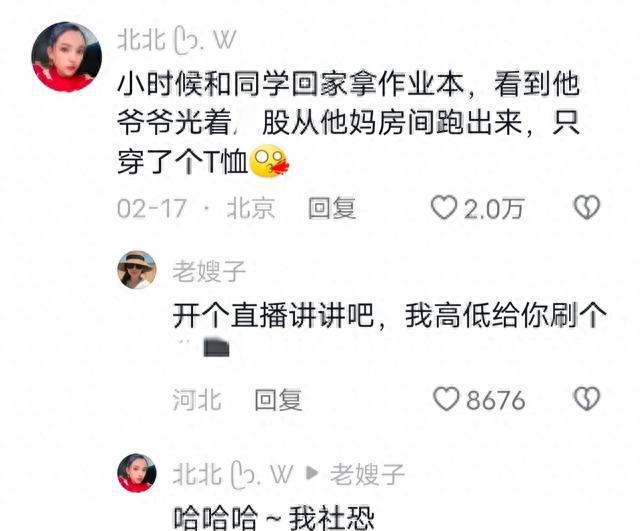
Task: Tap the shocked emoji in top comment
Action: click(x=269, y=161)
